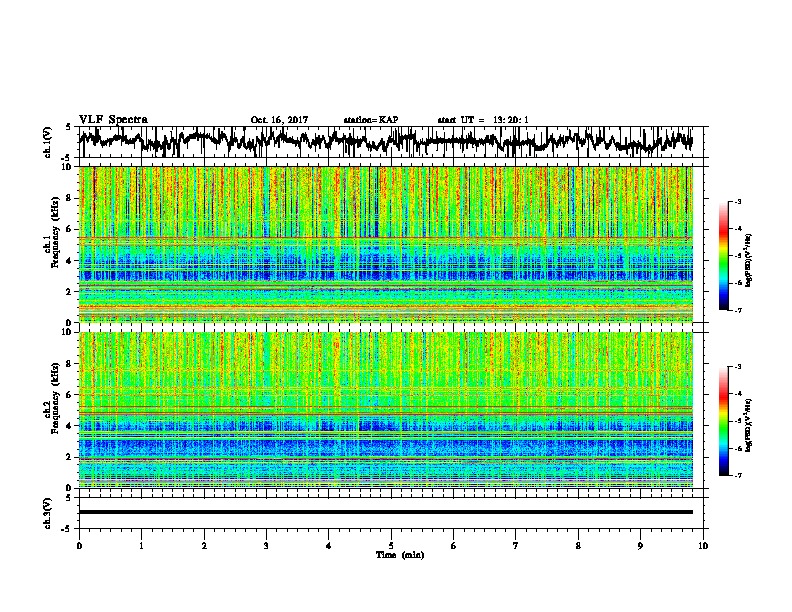
Task: Click the ch.1 "Frequency (kHz)" axis label
Action: tap(55, 232)
